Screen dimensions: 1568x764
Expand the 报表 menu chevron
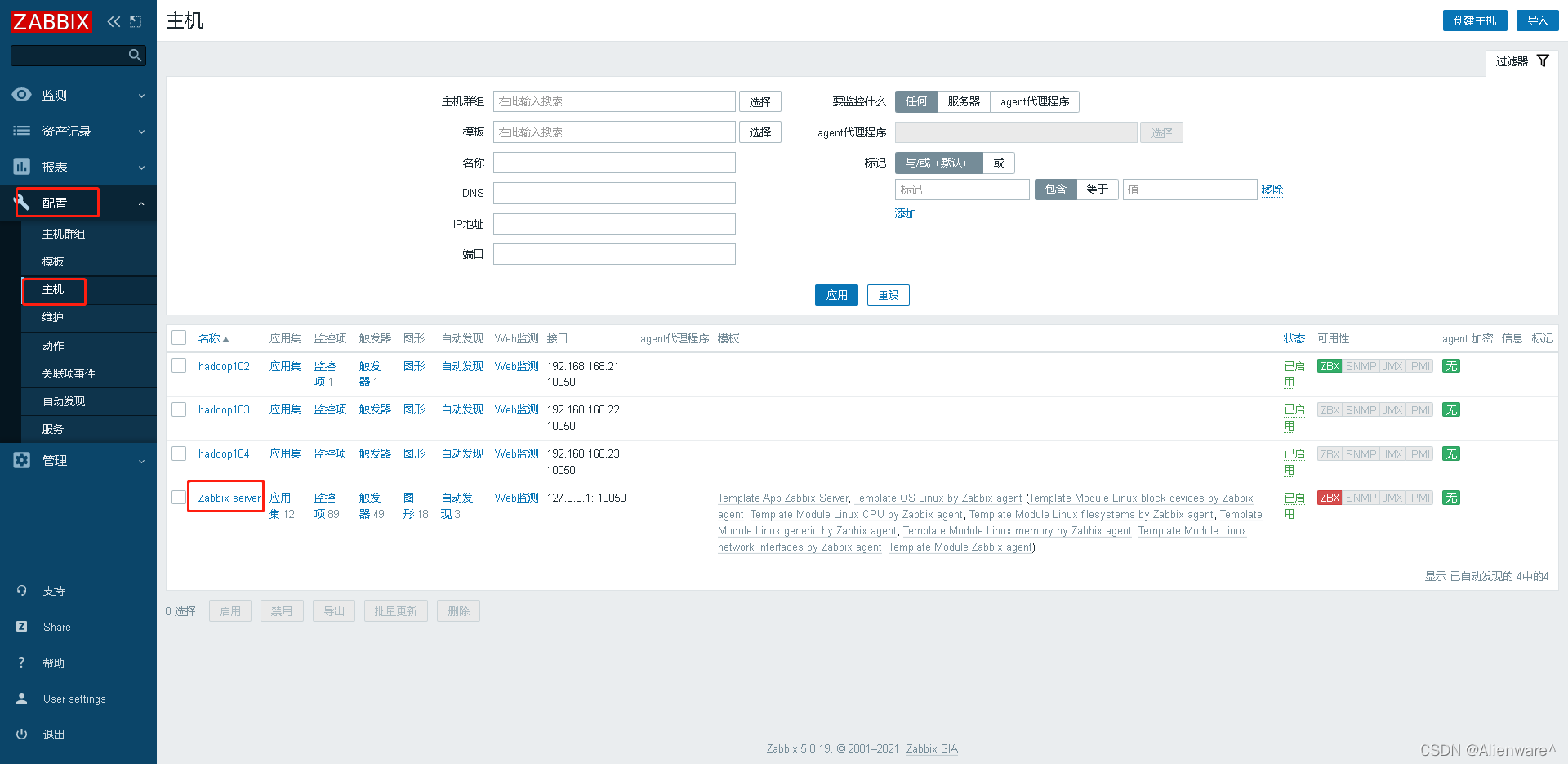coord(141,168)
